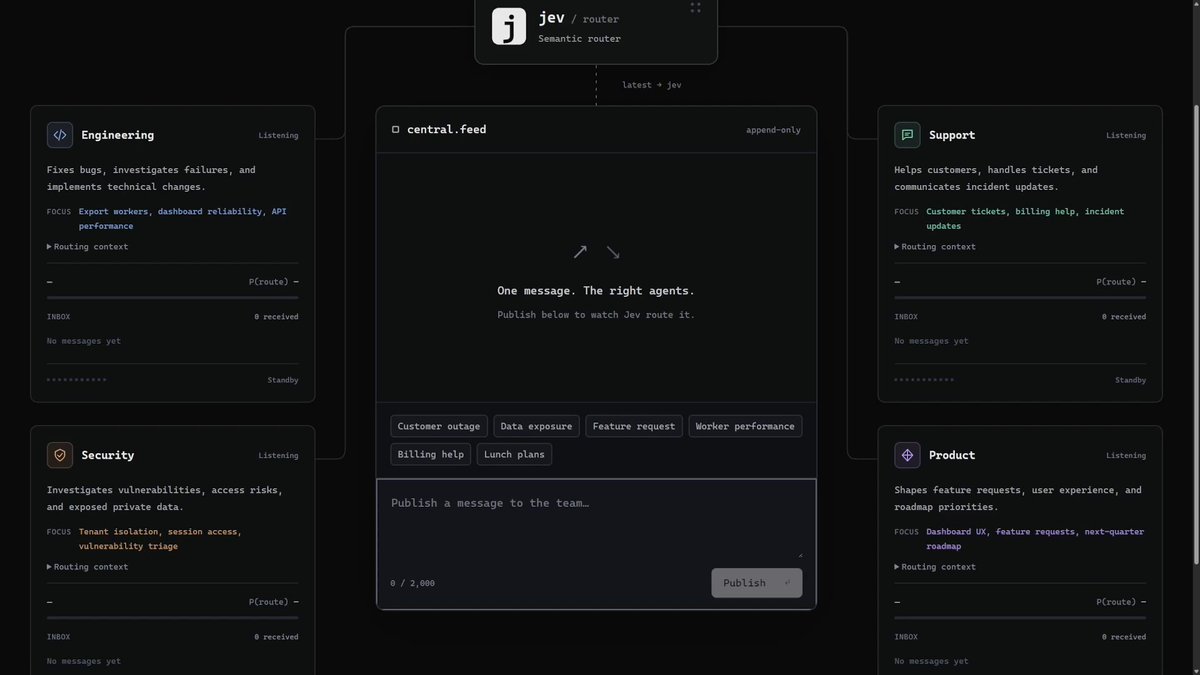Click the Engineering code brackets icon
Viewport: 1200px width, 675px height.
point(60,135)
